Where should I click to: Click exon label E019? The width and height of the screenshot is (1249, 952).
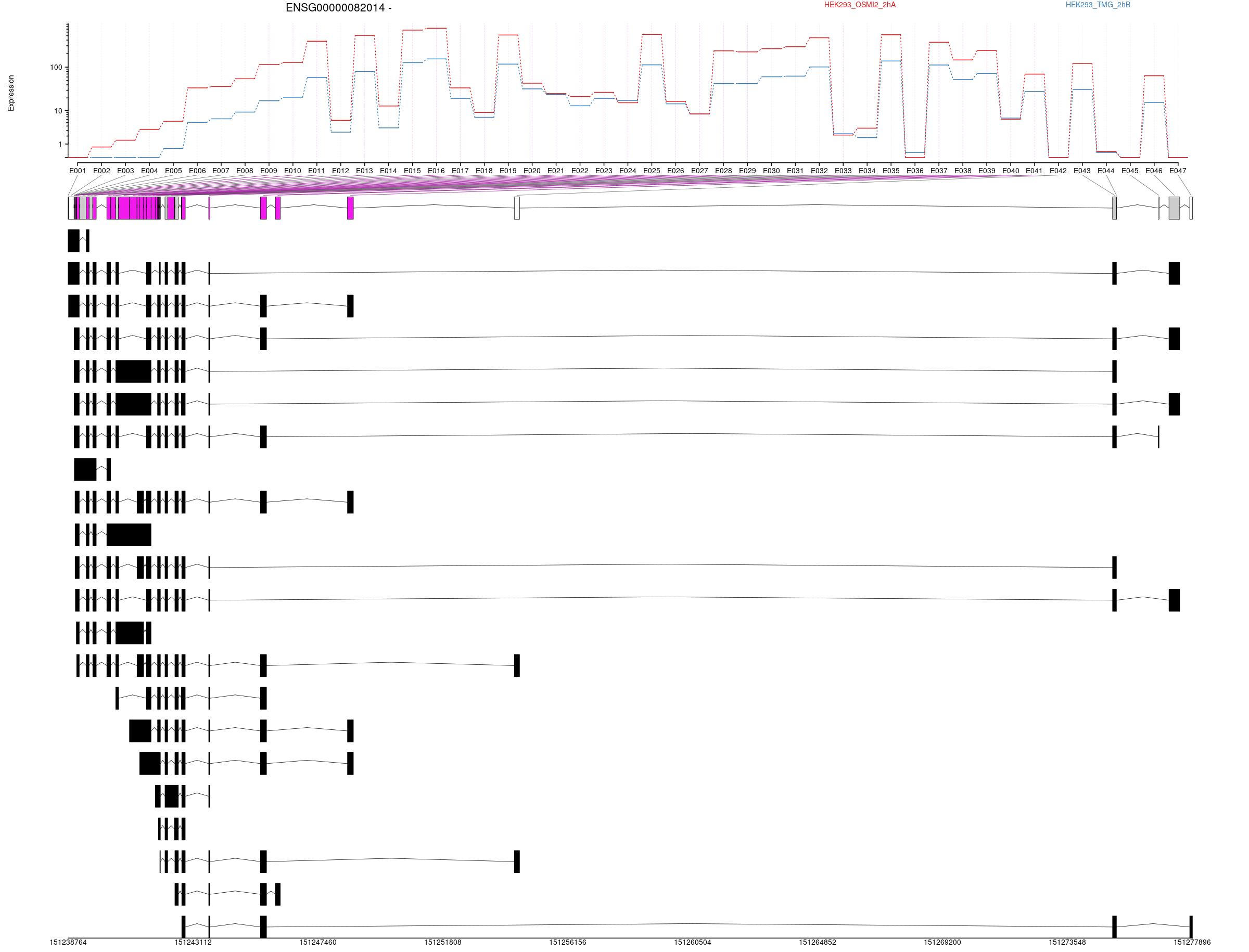point(508,171)
